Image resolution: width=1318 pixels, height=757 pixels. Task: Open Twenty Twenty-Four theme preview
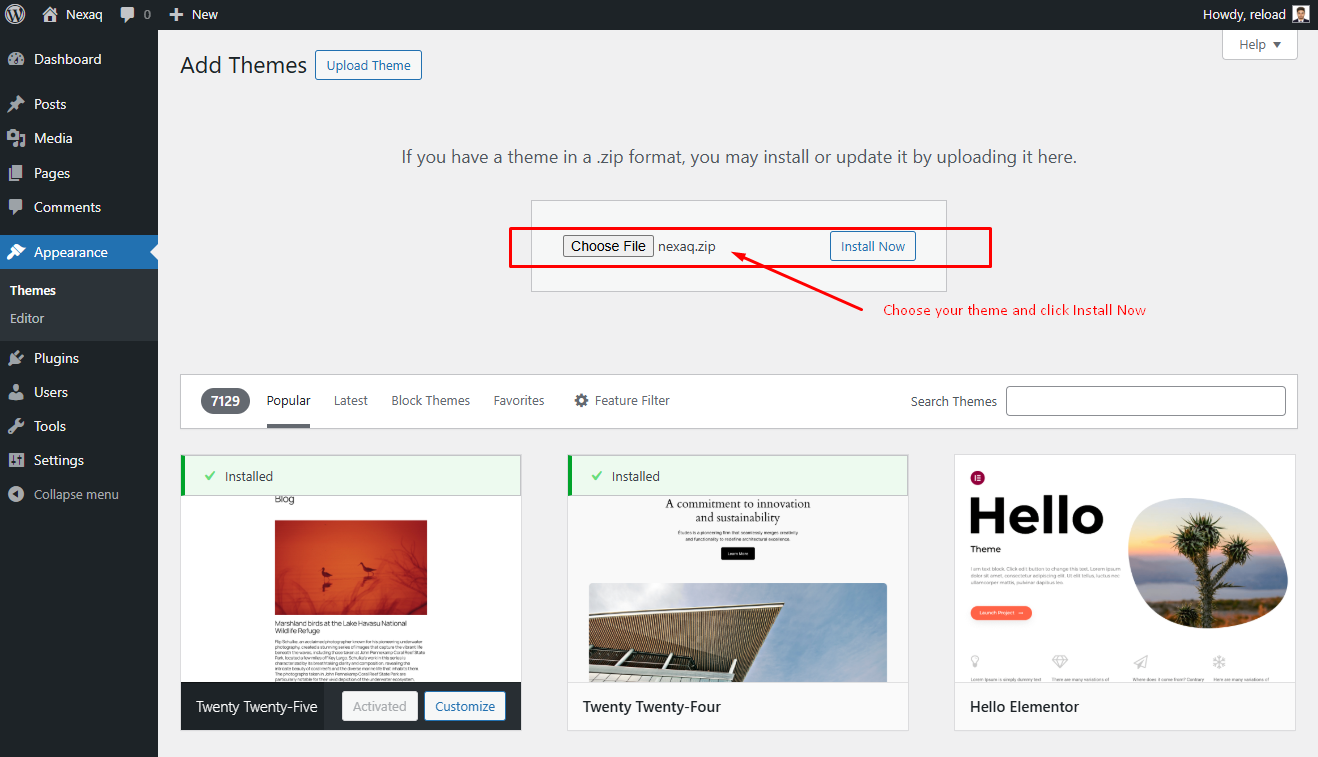[x=738, y=588]
